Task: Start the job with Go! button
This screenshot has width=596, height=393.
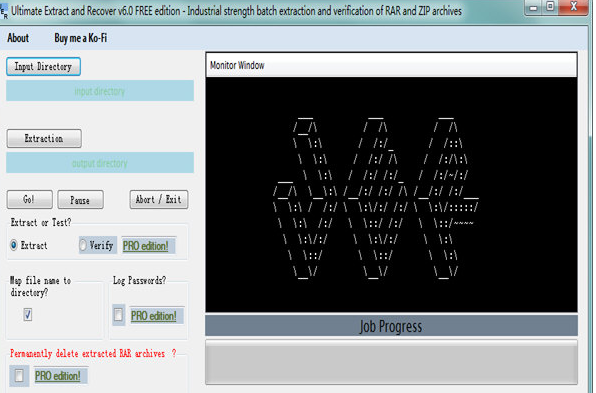Action: tap(30, 200)
